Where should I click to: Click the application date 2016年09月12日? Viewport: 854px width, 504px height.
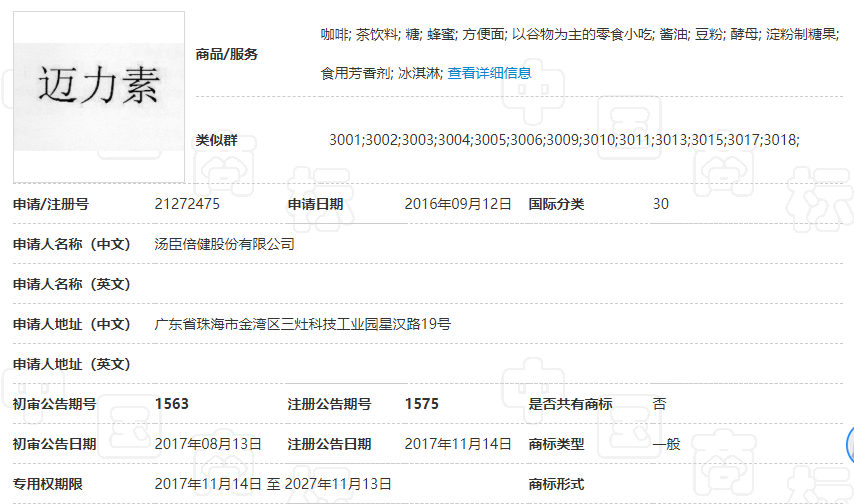[458, 204]
